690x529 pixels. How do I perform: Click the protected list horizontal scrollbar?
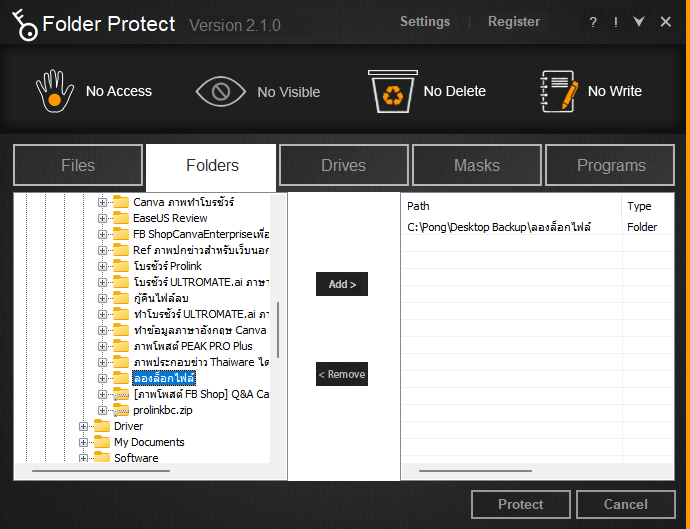coord(475,471)
